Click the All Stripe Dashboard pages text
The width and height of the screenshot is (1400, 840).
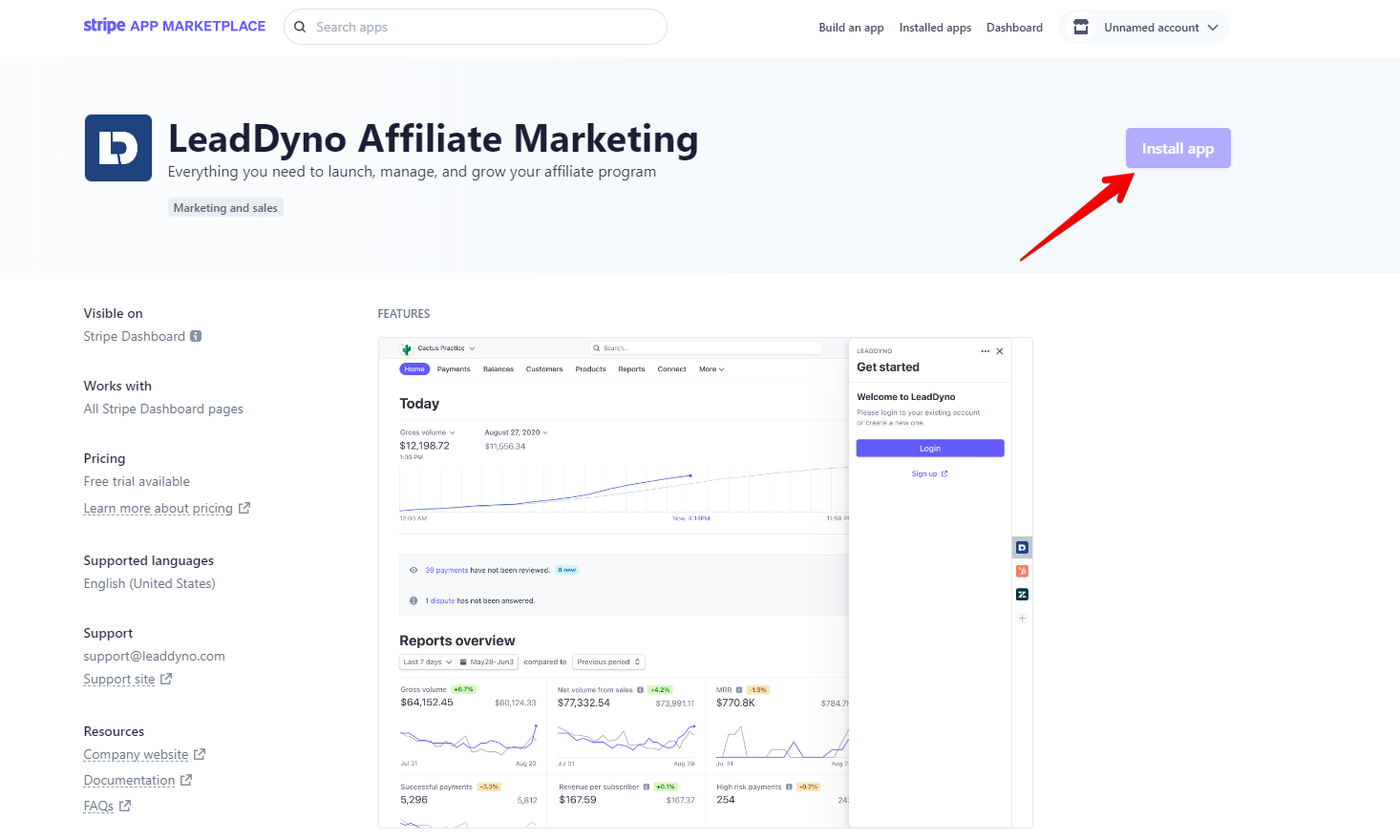pyautogui.click(x=163, y=409)
